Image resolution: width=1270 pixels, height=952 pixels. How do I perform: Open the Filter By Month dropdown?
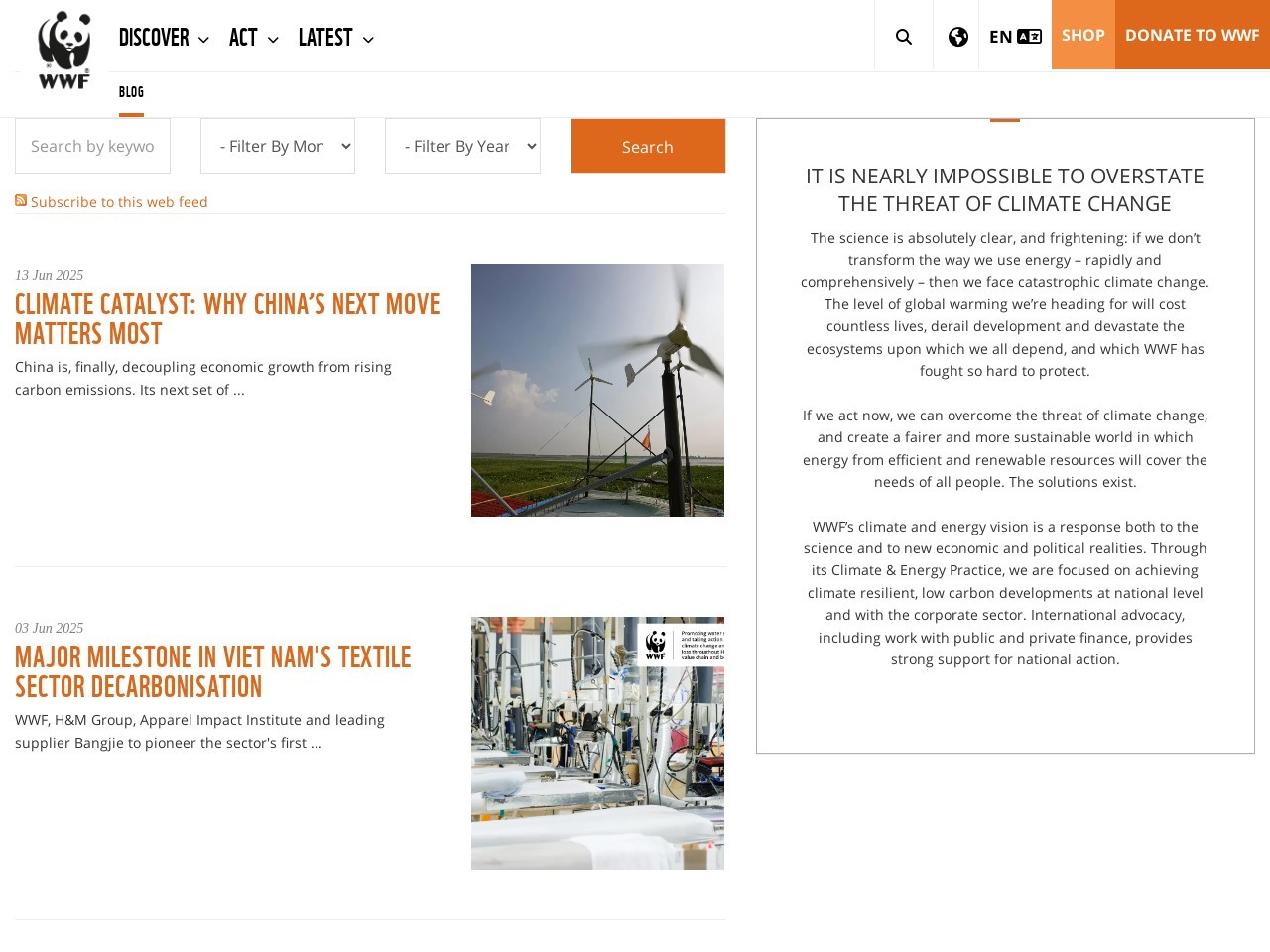click(x=278, y=146)
